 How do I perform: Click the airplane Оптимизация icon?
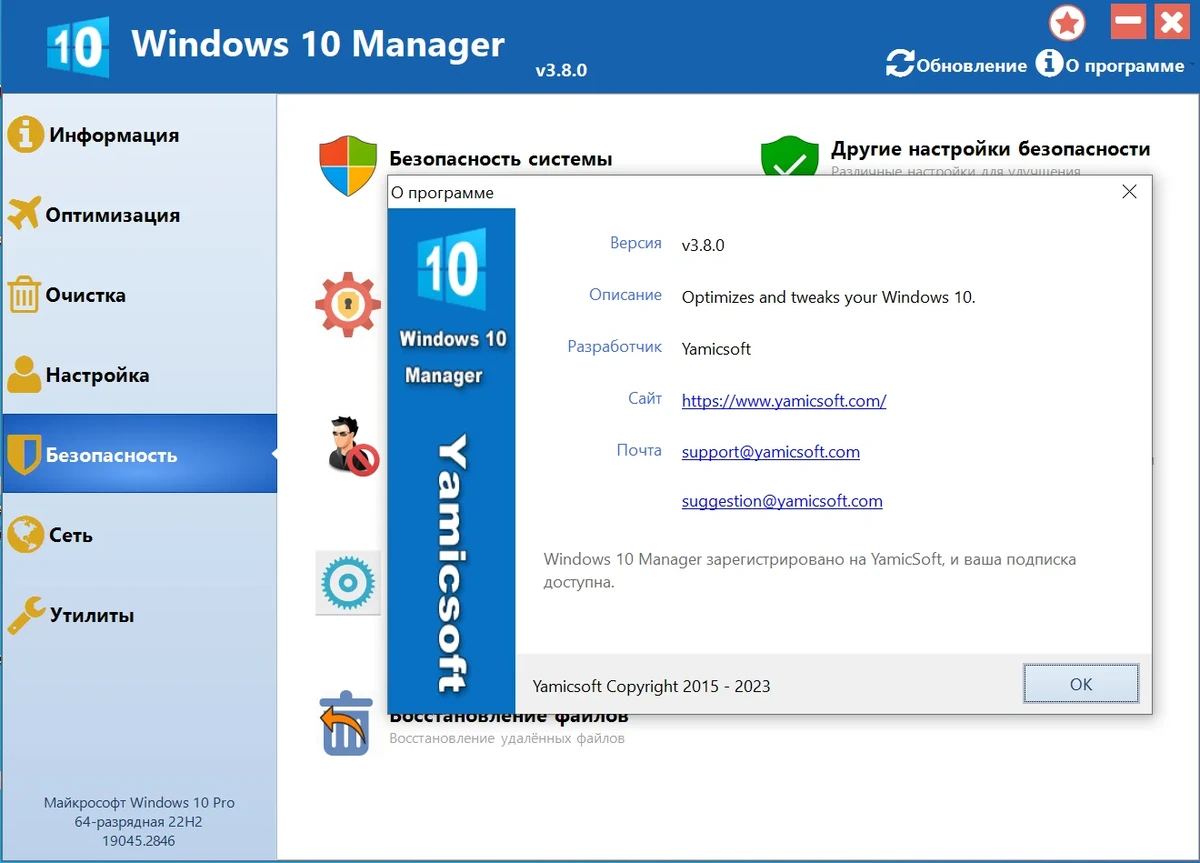point(24,214)
